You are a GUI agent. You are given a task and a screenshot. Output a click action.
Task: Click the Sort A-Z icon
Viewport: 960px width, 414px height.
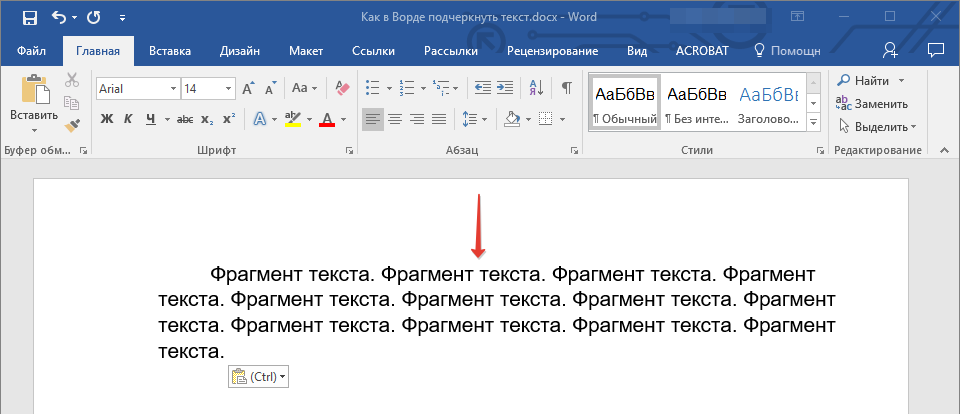point(535,88)
